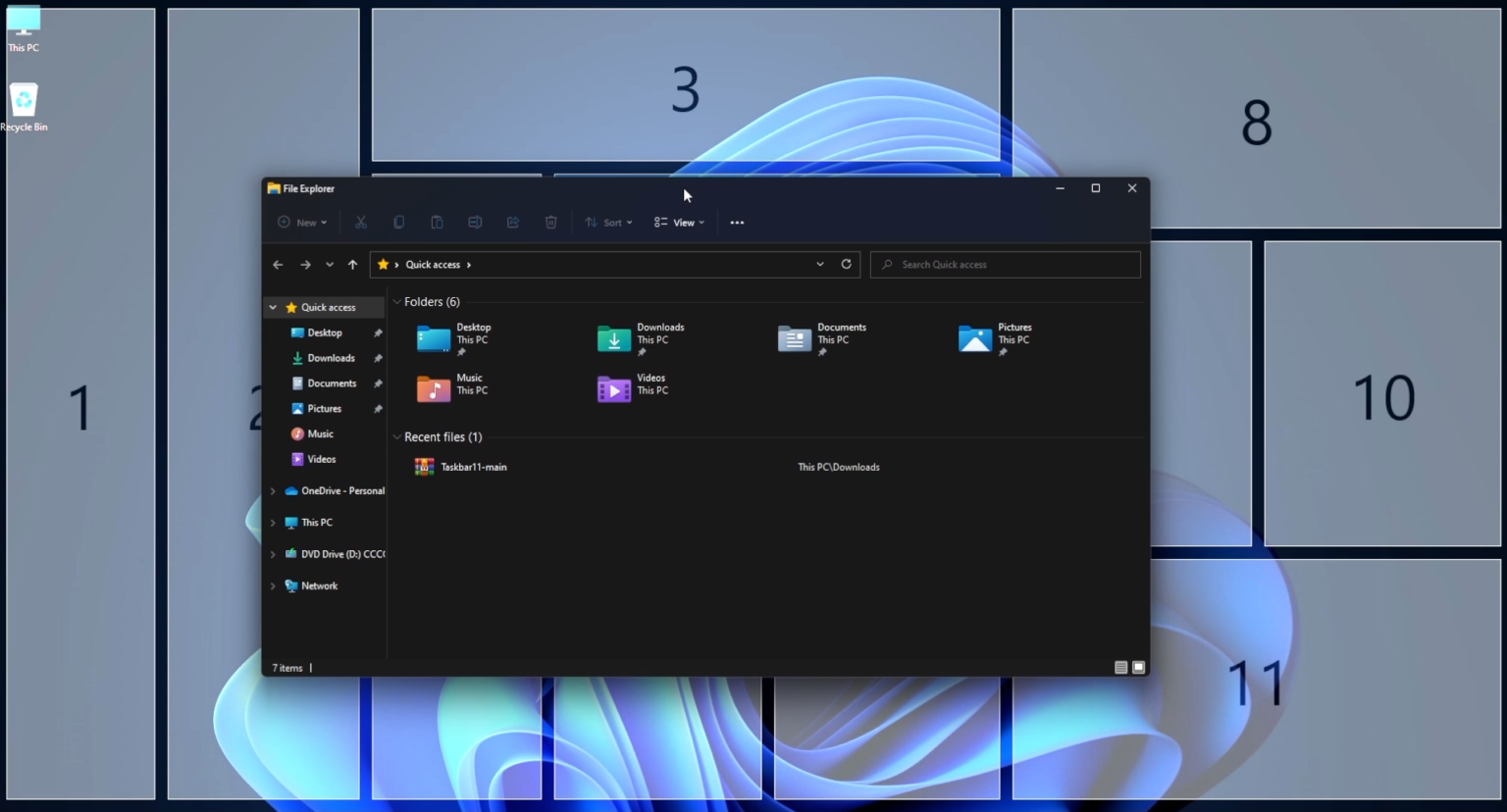1507x812 pixels.
Task: Select the Cut icon in the toolbar
Action: point(360,222)
